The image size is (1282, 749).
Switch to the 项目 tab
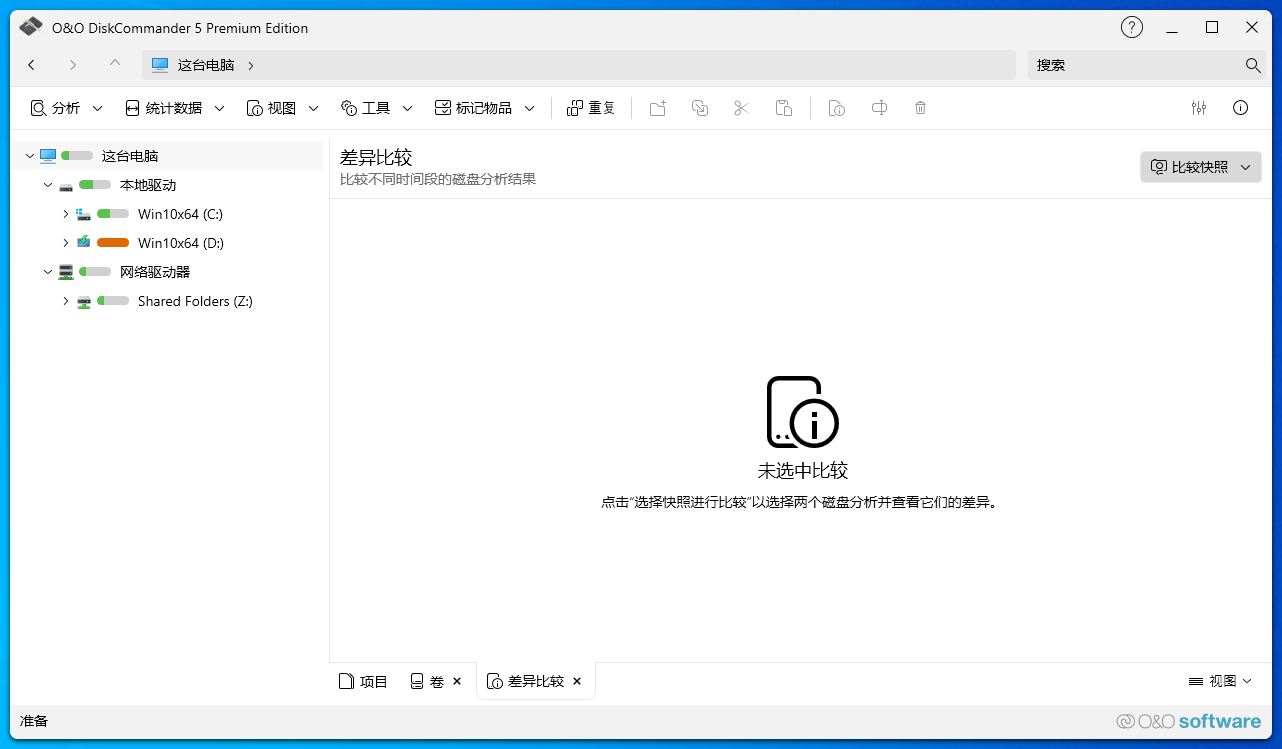(x=363, y=681)
